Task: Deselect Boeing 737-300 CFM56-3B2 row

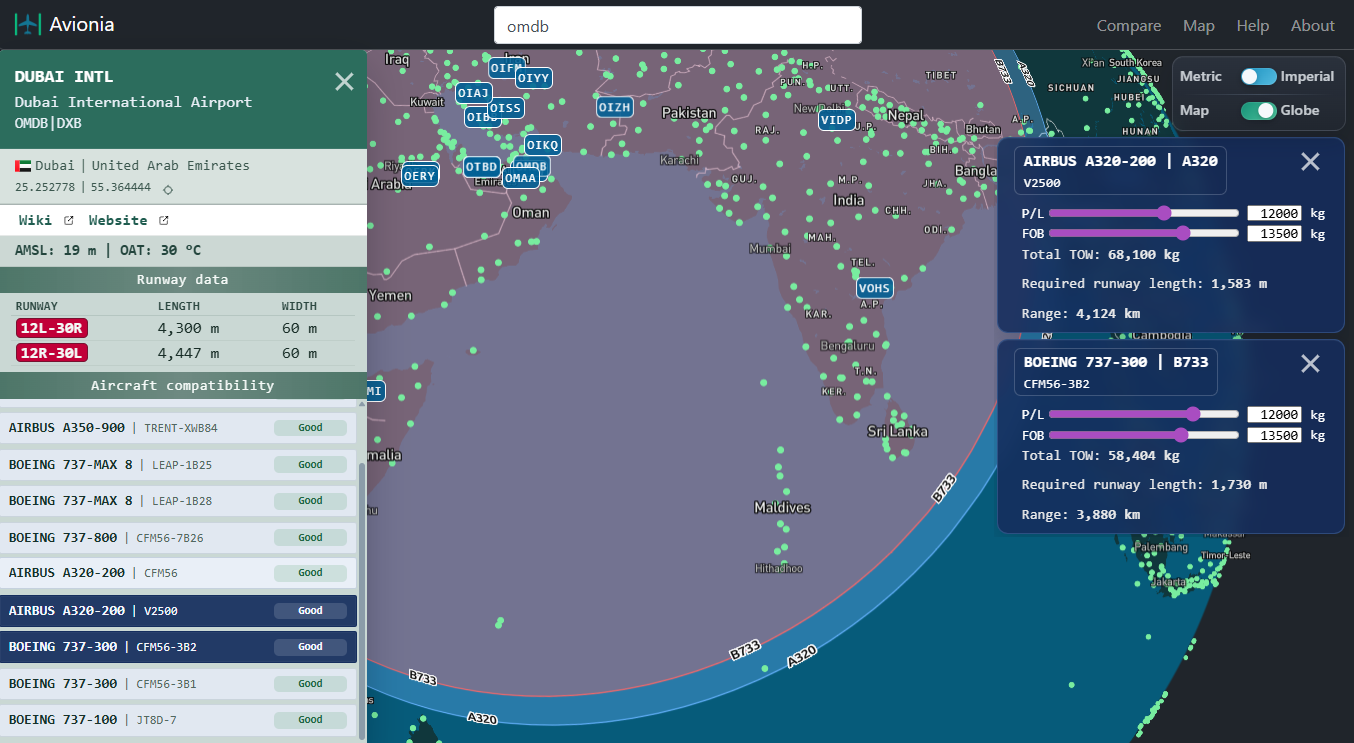Action: pos(178,647)
